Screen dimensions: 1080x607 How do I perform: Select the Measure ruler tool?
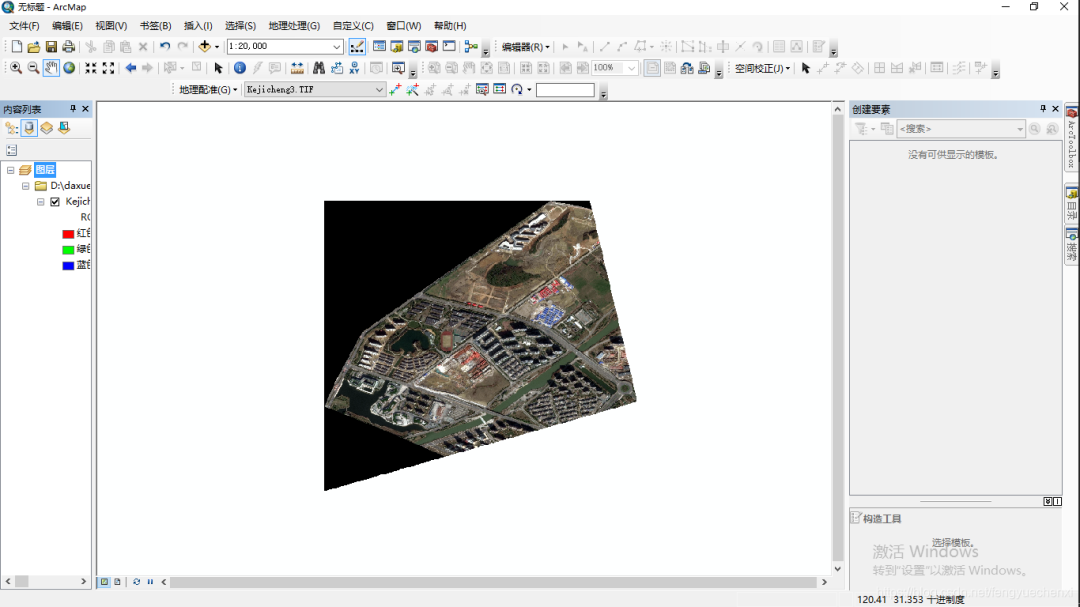[x=297, y=68]
